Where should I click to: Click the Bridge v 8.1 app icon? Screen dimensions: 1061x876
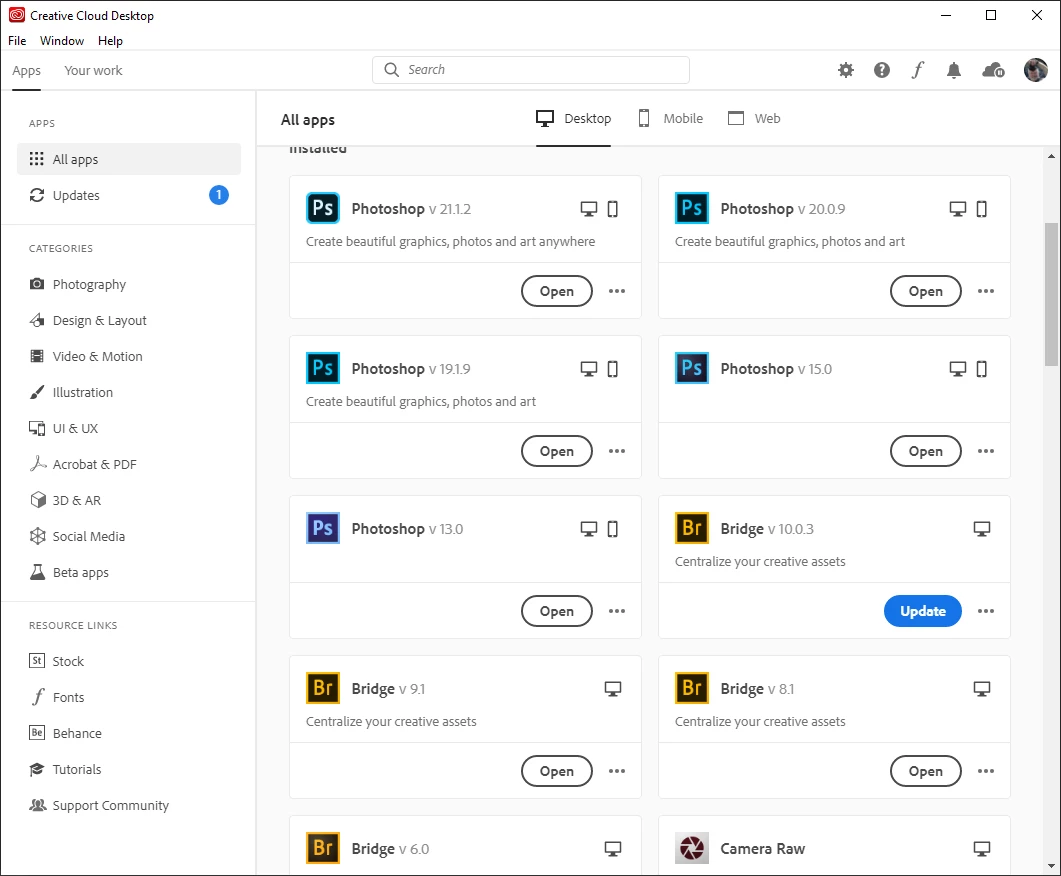click(x=692, y=688)
